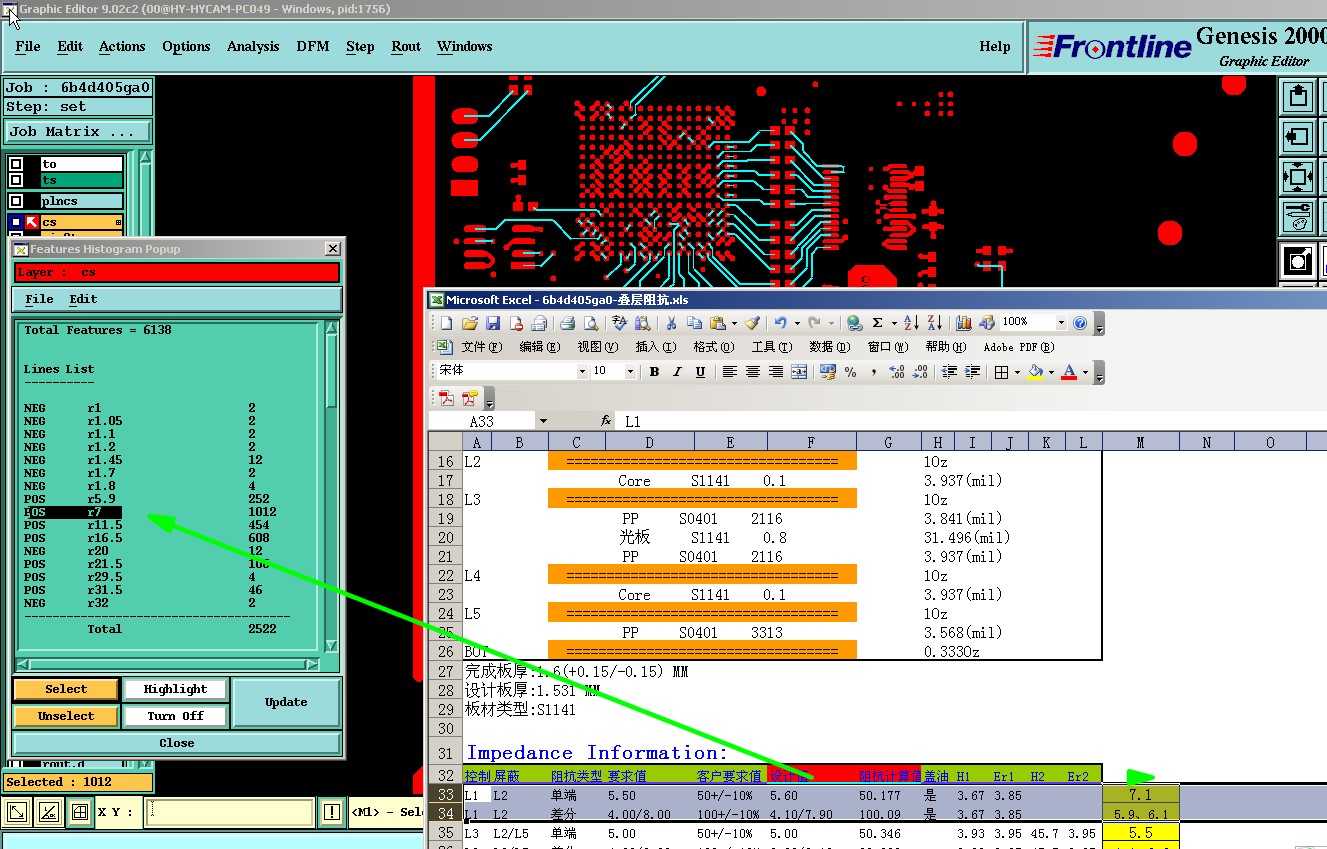Open the Excel Name Box dropdown arrow
1327x849 pixels.
pyautogui.click(x=543, y=421)
